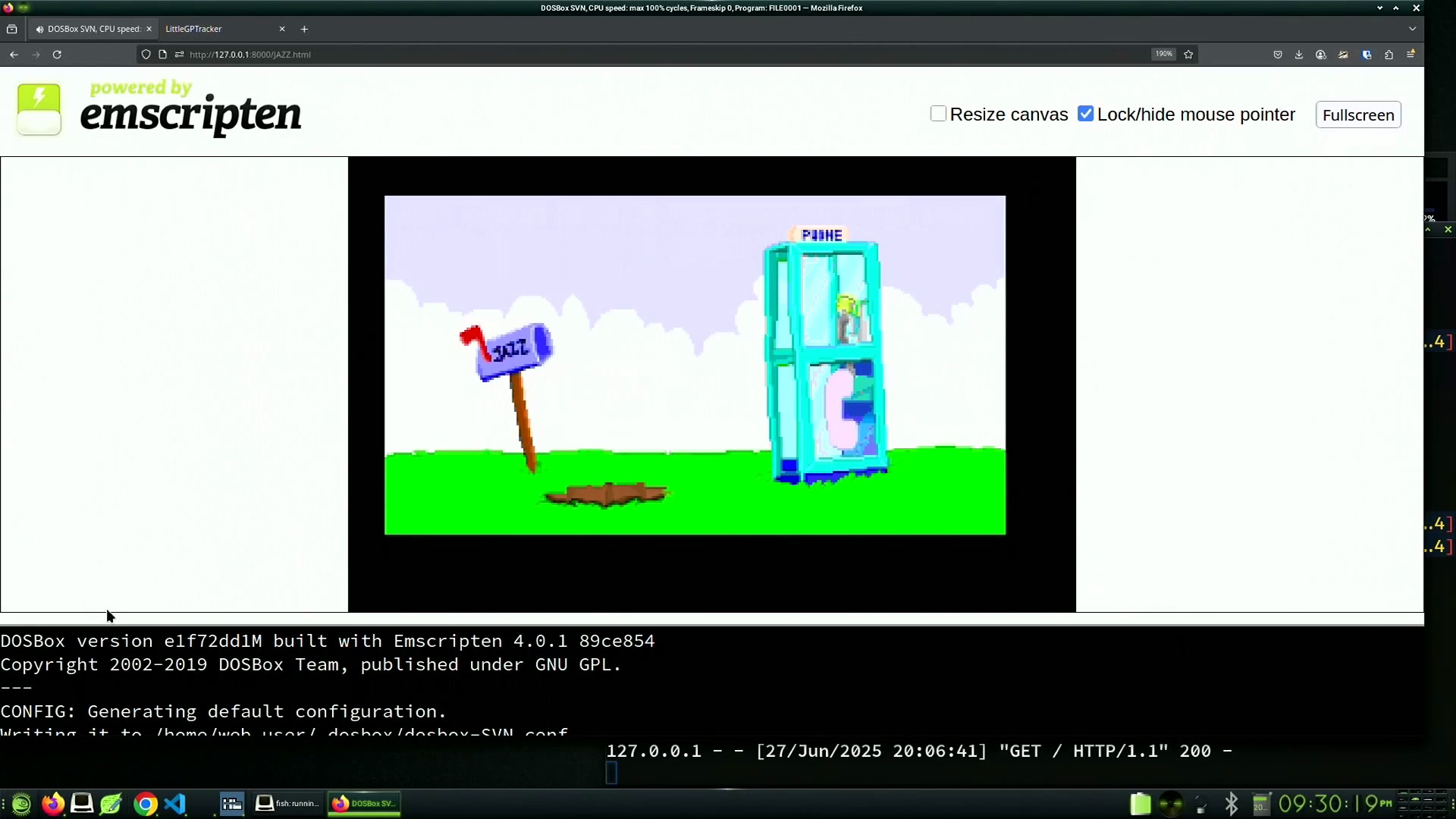The image size is (1456, 819).
Task: Uncheck Lock/hide mouse pointer checkbox
Action: (x=1086, y=114)
